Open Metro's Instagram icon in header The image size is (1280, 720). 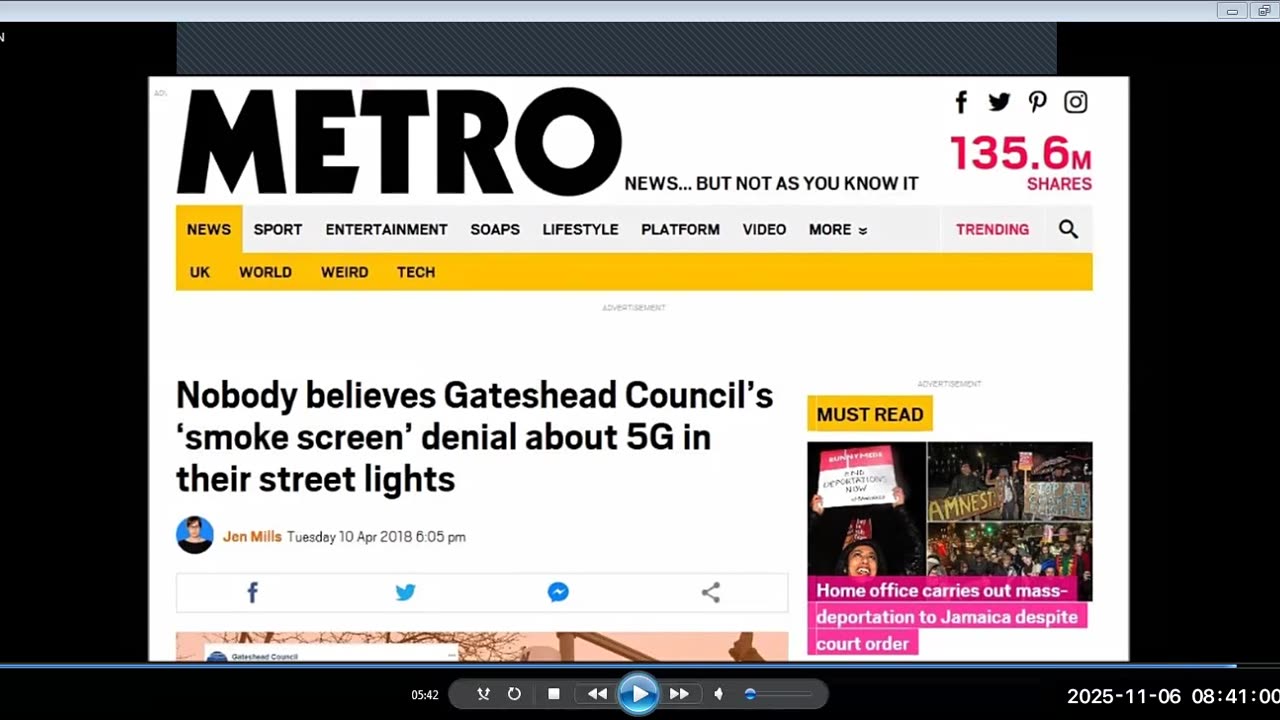tap(1076, 102)
